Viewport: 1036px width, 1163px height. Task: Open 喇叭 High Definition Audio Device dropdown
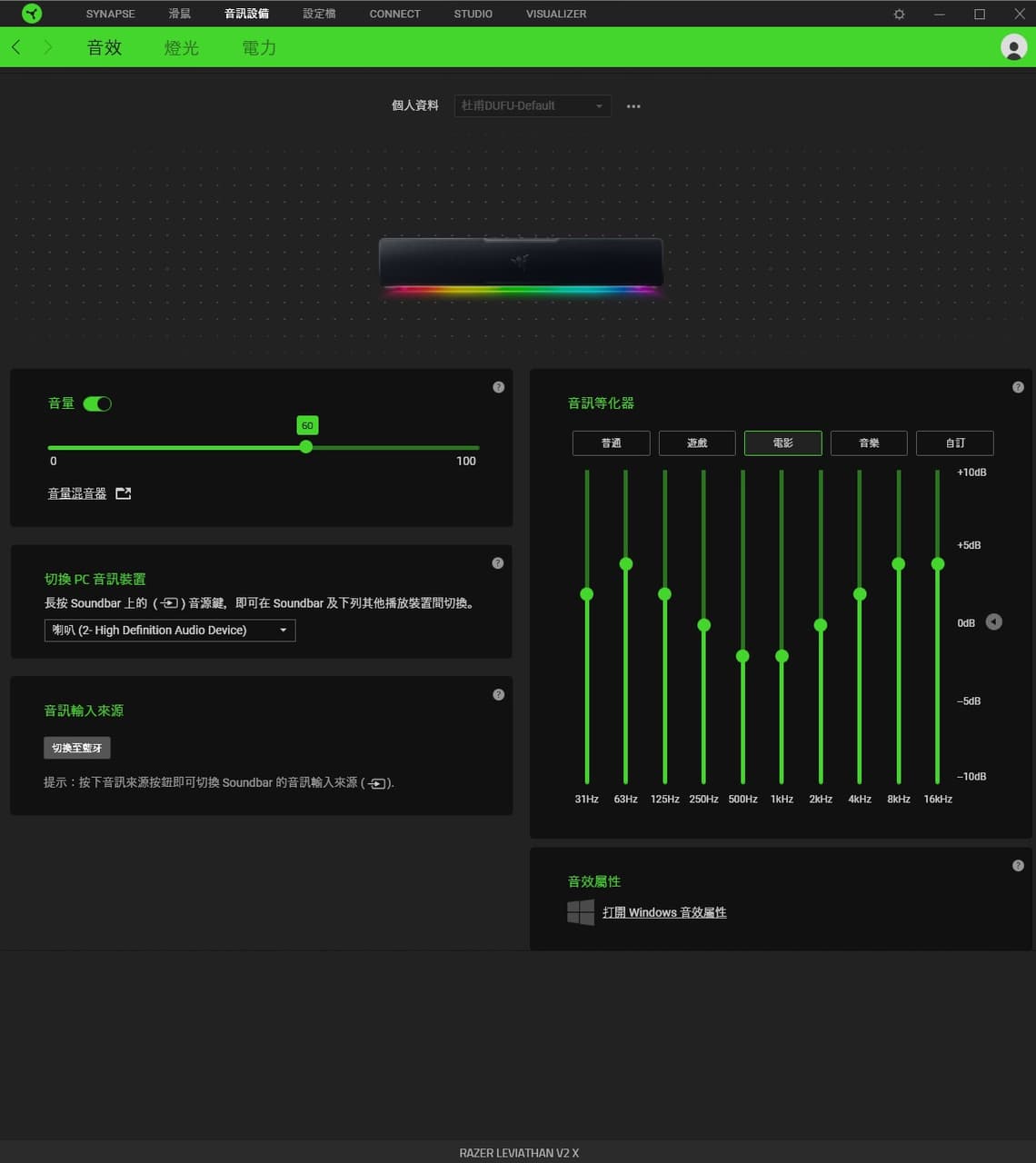(x=170, y=631)
